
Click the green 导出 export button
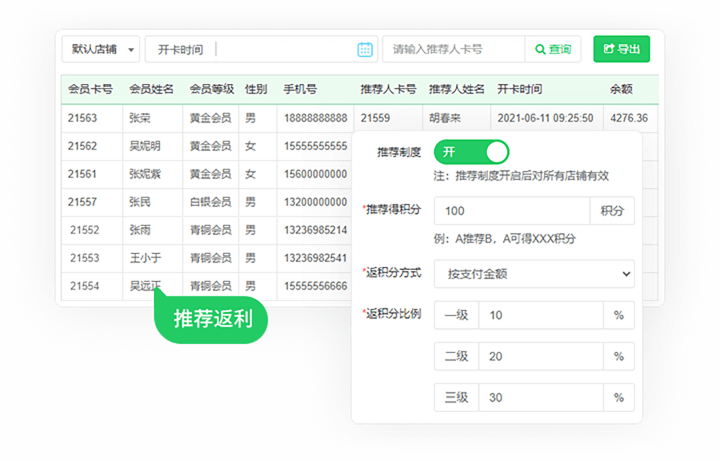[x=621, y=49]
